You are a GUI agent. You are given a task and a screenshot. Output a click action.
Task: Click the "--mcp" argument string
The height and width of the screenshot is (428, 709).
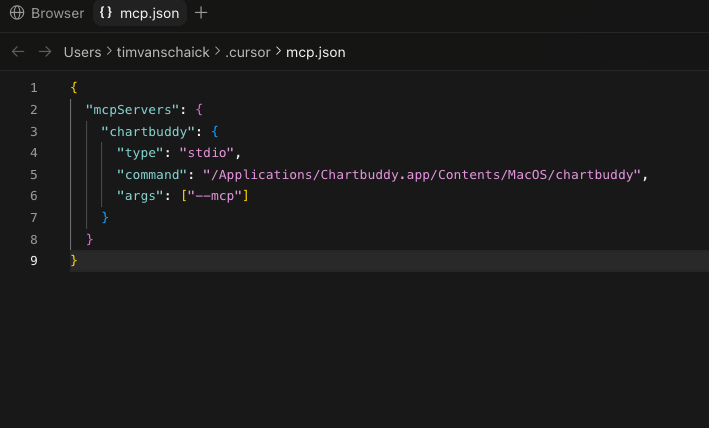pos(215,196)
